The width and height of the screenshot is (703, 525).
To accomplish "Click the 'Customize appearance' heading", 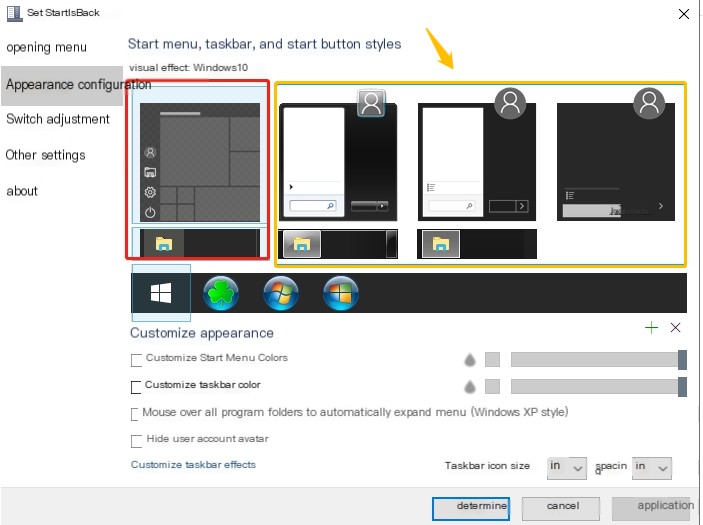I will (x=202, y=333).
